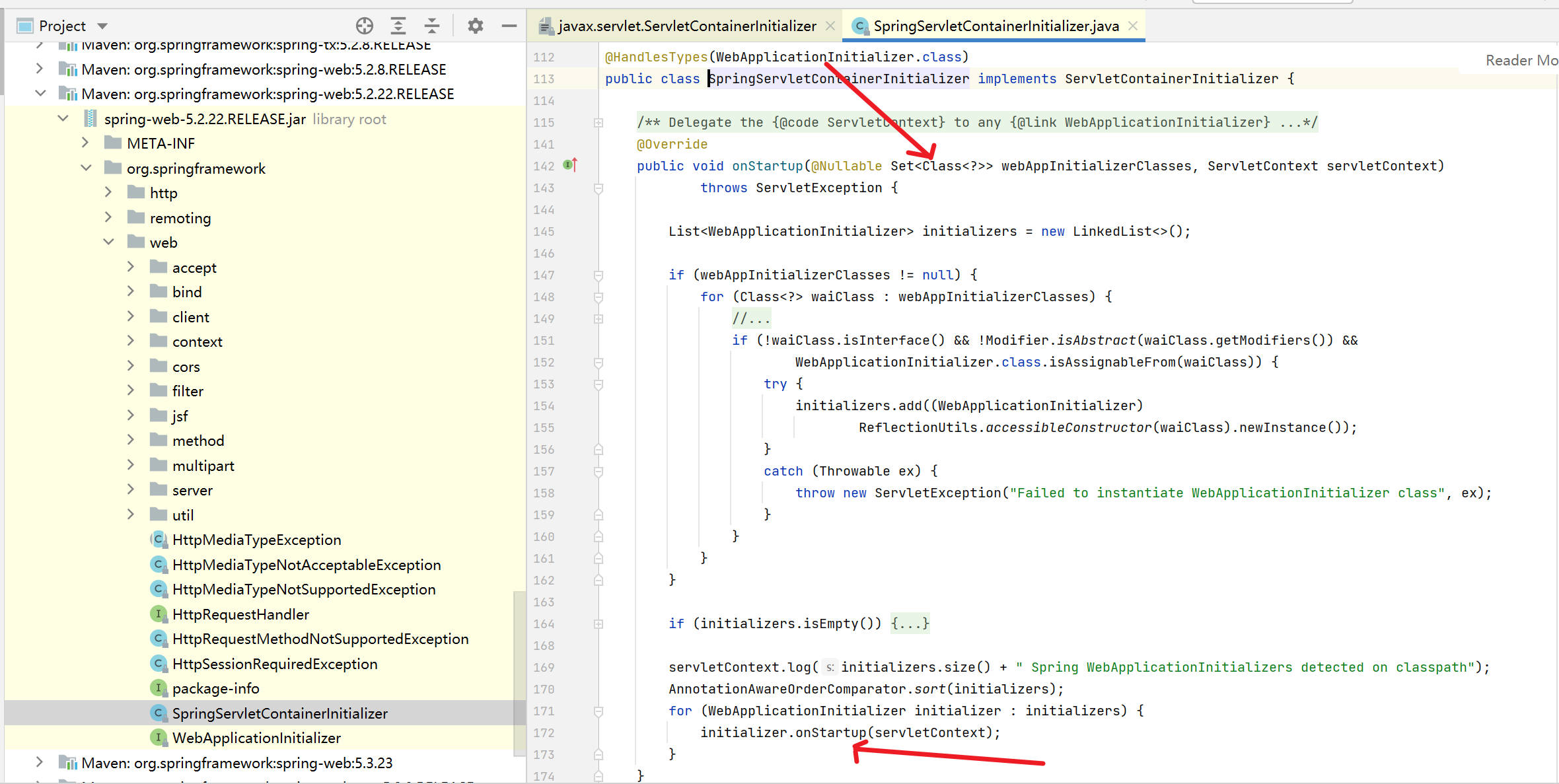Open HttpRequestHandler interface
The height and width of the screenshot is (784, 1559).
pos(240,614)
